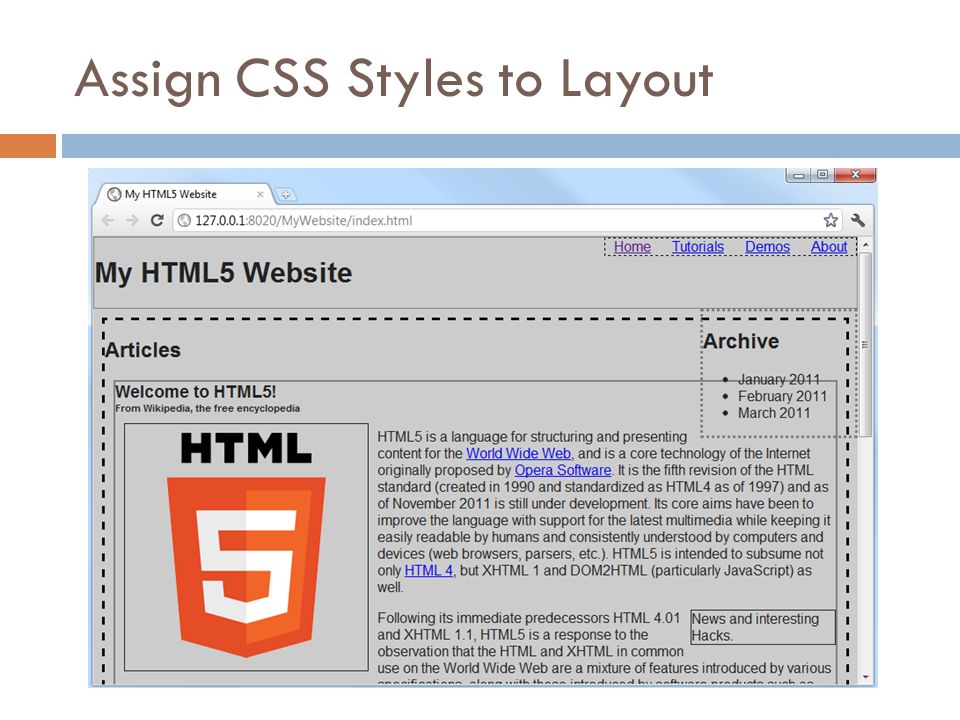Click the globe icon in the address bar
The height and width of the screenshot is (720, 960).
pyautogui.click(x=184, y=220)
